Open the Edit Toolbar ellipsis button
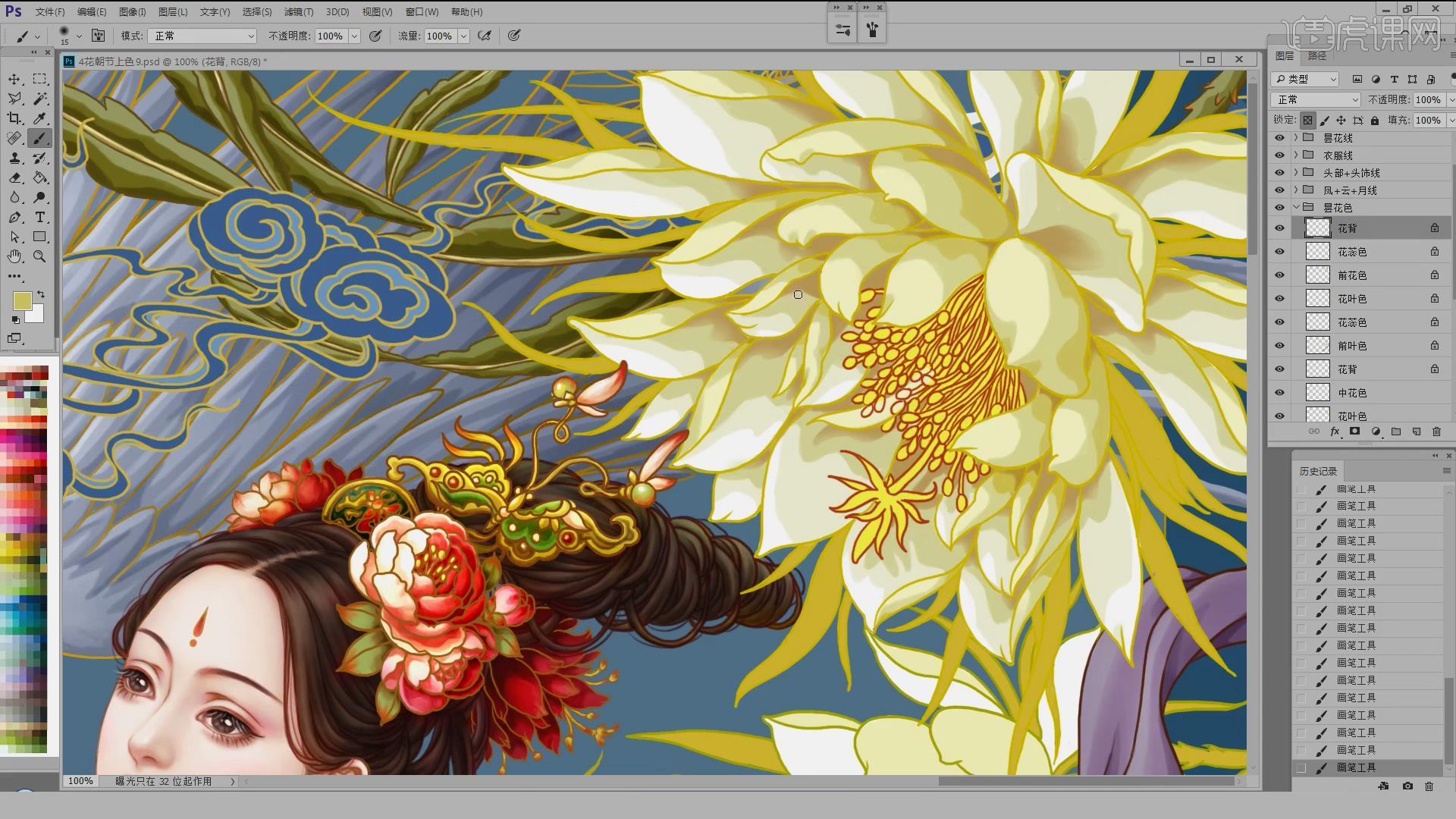The width and height of the screenshot is (1456, 819). [x=14, y=276]
